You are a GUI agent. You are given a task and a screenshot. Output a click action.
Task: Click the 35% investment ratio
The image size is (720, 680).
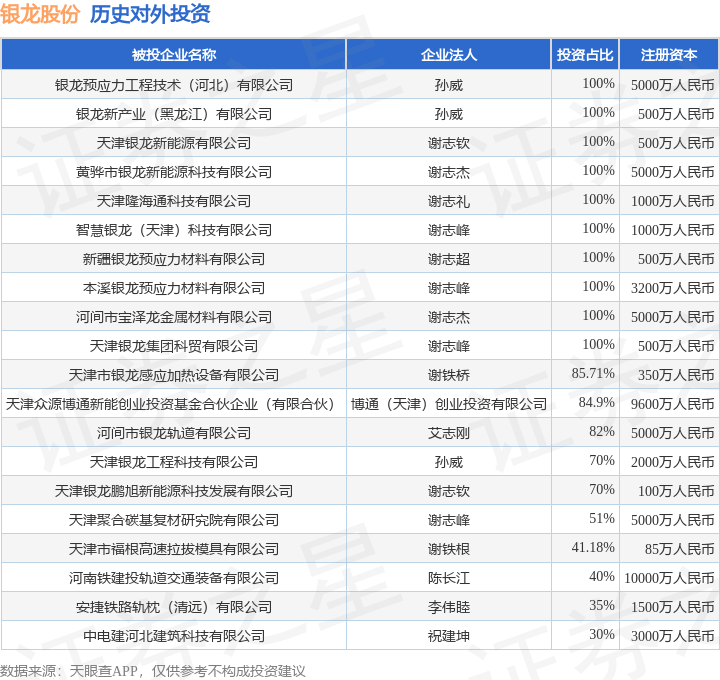coord(602,605)
